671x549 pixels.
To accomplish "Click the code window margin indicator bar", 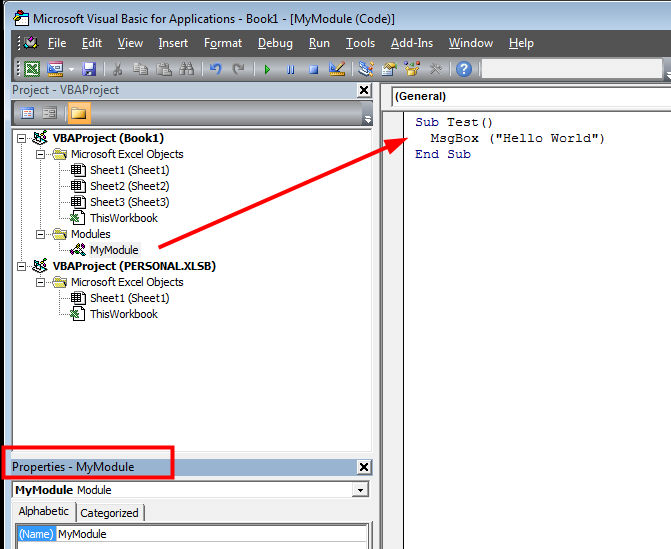I will (x=393, y=329).
